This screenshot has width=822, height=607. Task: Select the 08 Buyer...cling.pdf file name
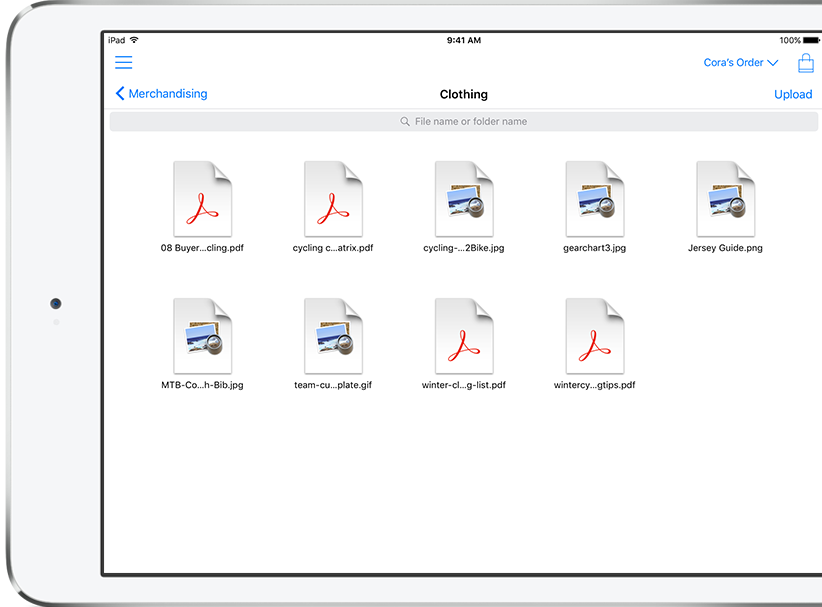click(x=202, y=248)
